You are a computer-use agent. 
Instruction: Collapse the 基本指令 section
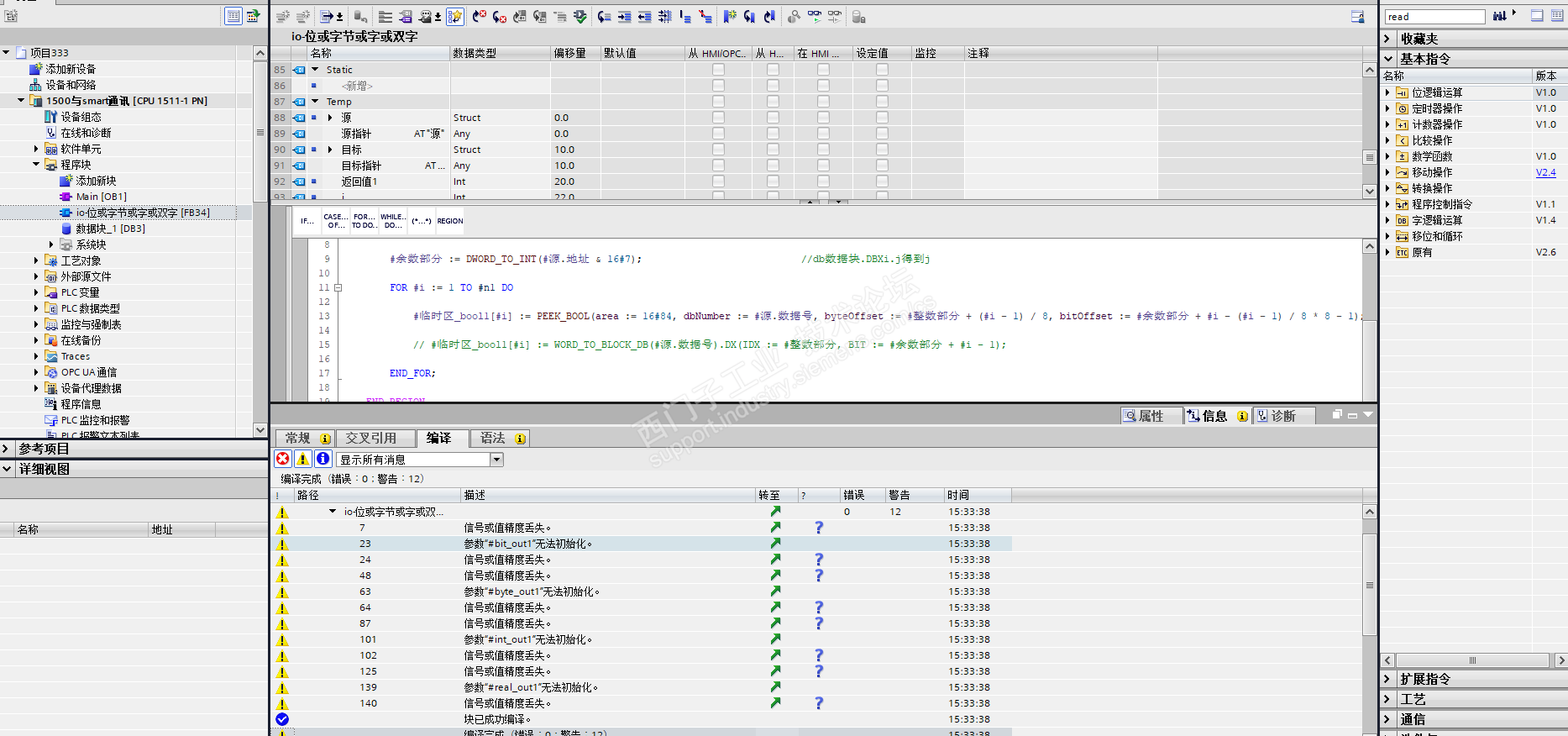pos(1387,59)
